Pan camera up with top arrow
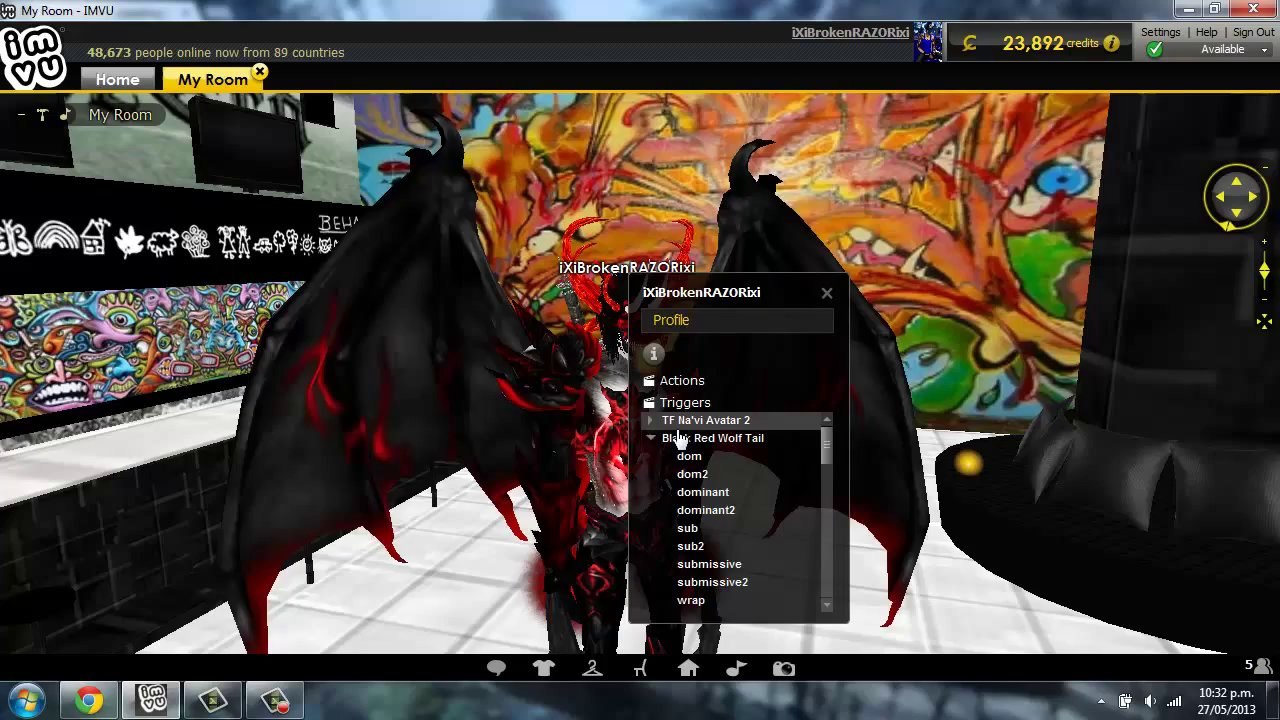Screen dimensions: 1280x720 point(1236,181)
